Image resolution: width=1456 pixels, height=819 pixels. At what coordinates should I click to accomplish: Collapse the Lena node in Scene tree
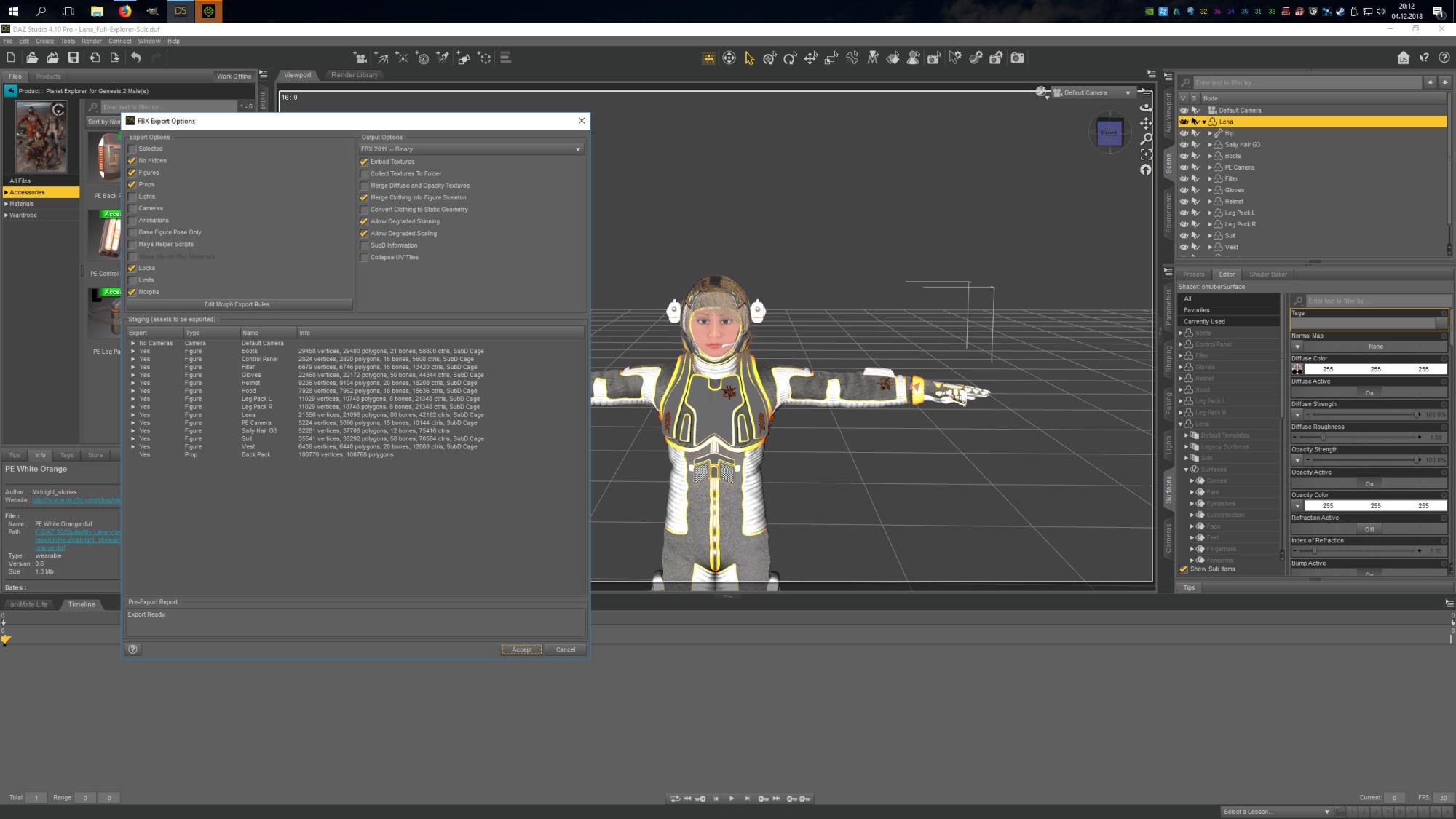(x=1204, y=122)
